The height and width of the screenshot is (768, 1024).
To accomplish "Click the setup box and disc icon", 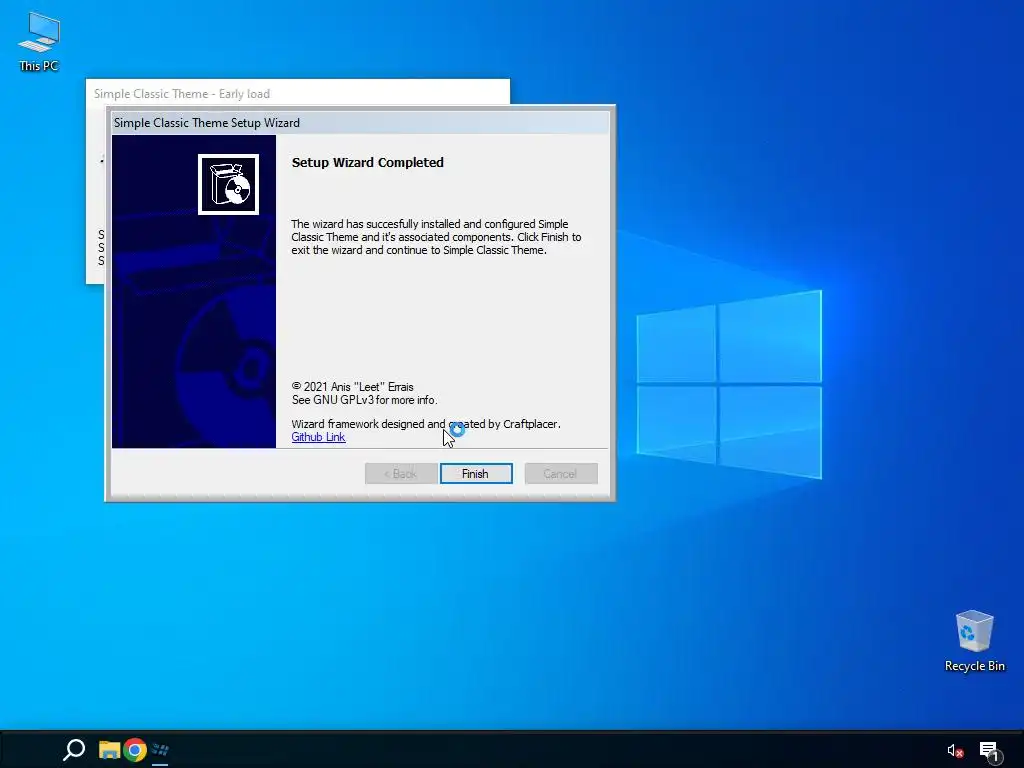I will (229, 184).
